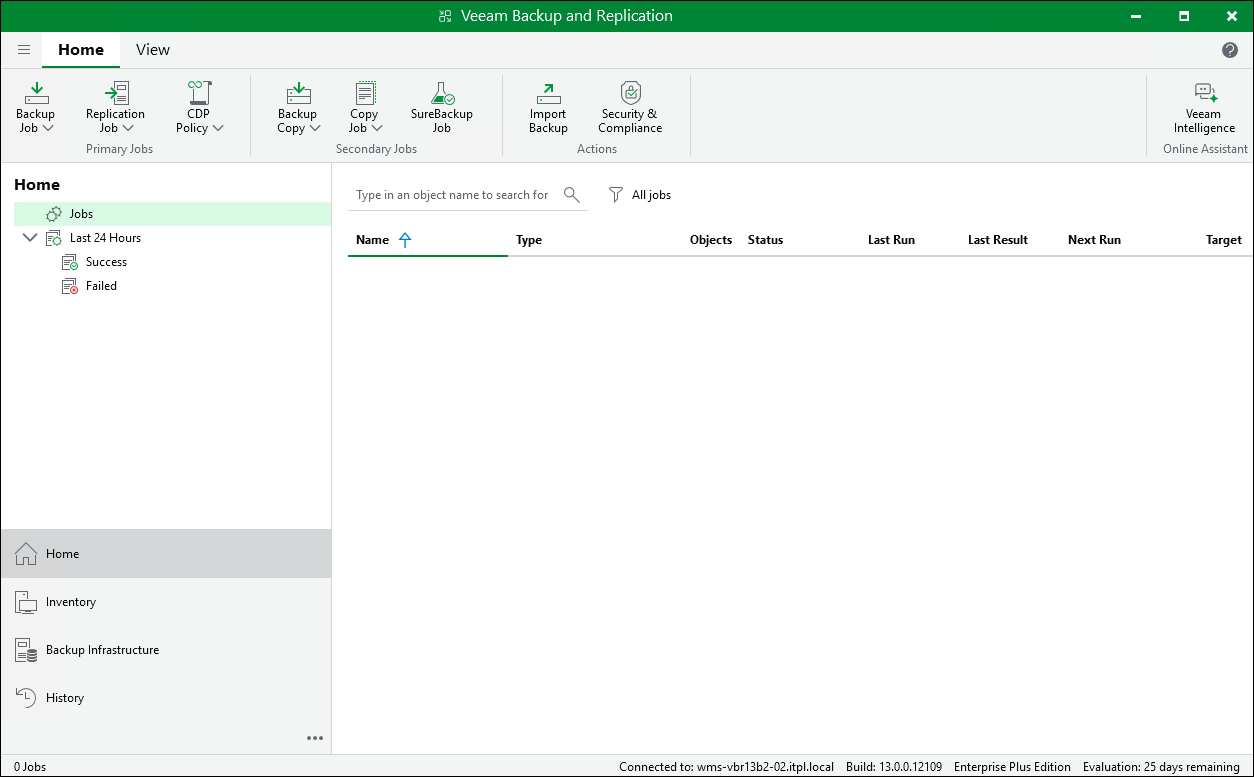Click the Name column sort arrow
The height and width of the screenshot is (777, 1254).
click(x=405, y=240)
